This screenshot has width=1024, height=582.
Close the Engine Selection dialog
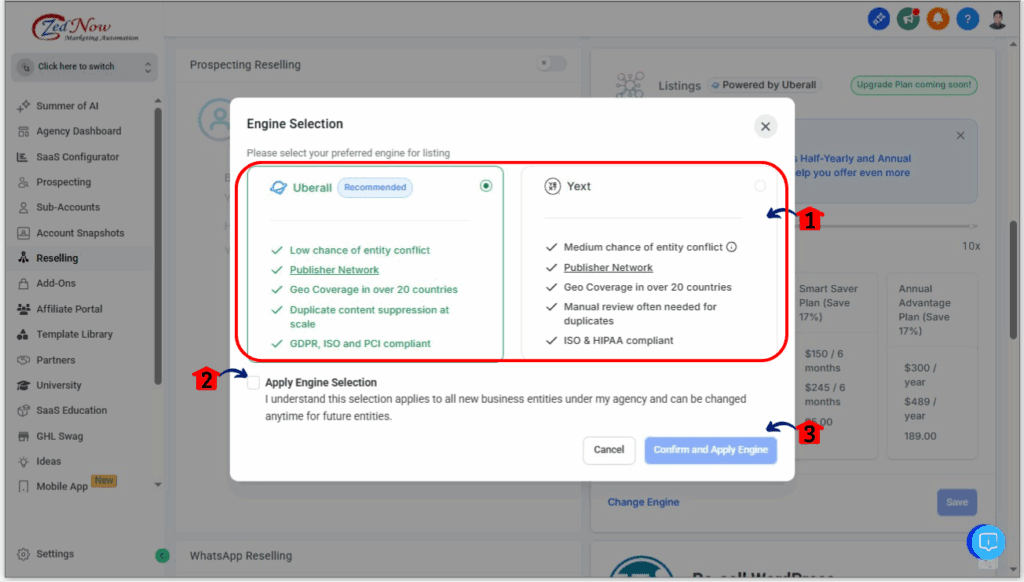click(x=765, y=127)
